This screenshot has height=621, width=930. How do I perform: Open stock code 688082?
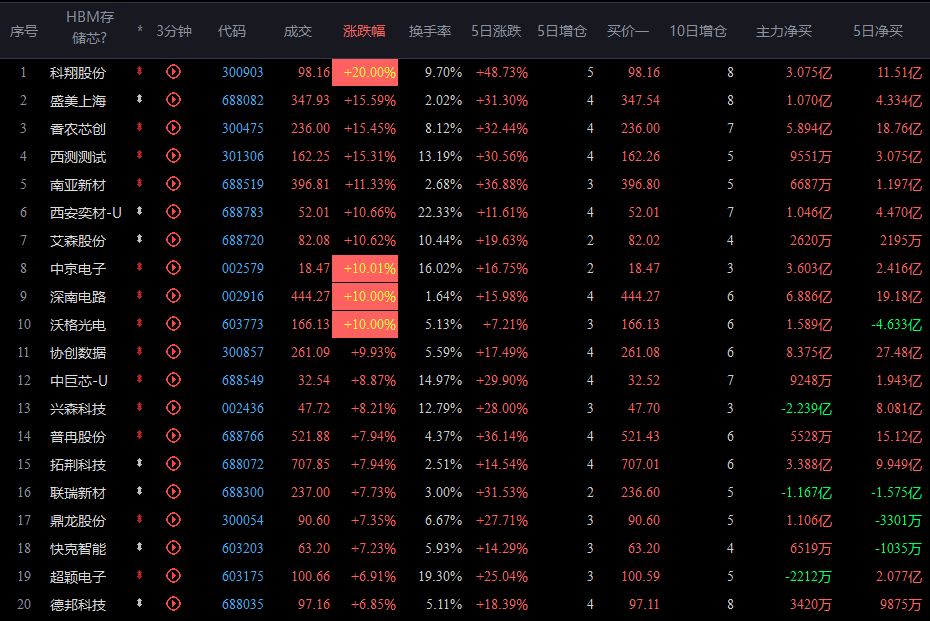(243, 100)
